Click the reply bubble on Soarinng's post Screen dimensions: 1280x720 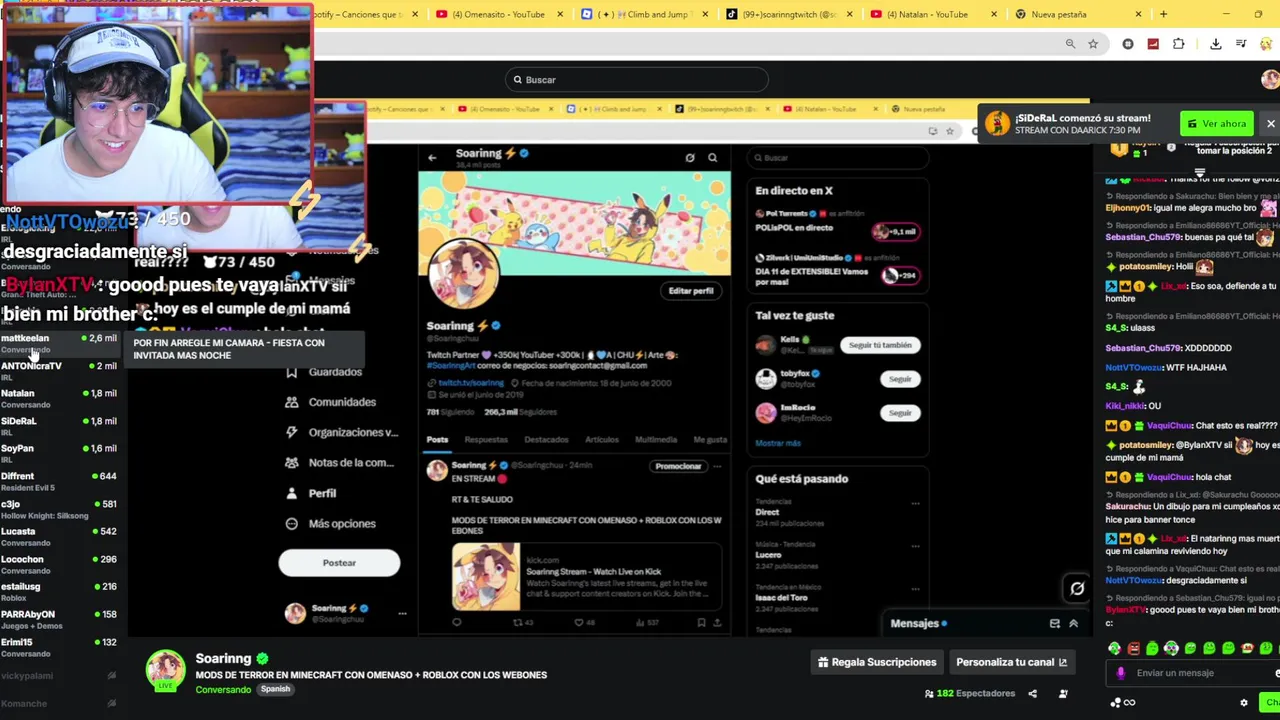click(x=457, y=622)
